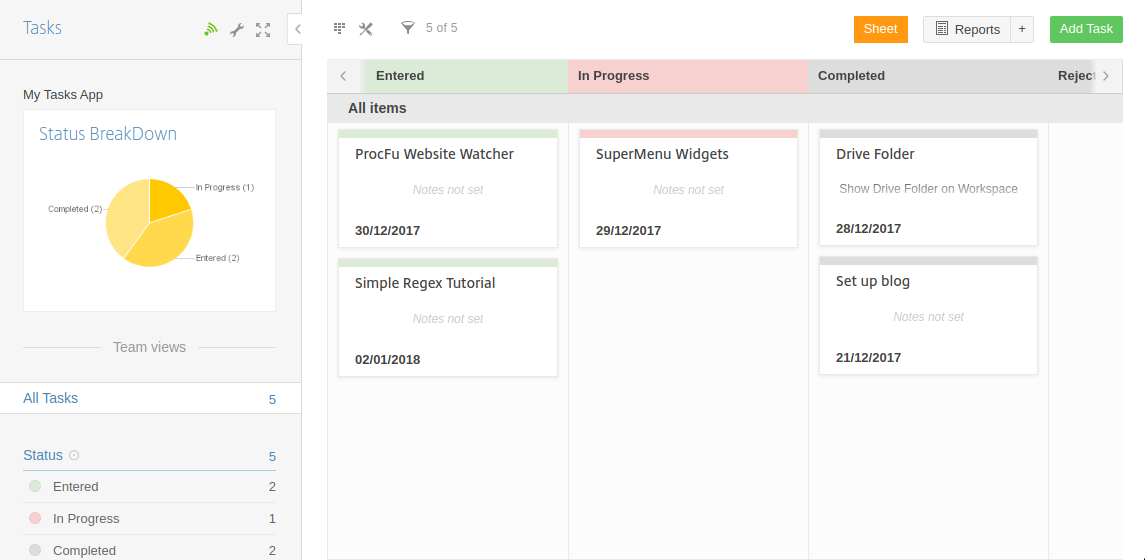Image resolution: width=1145 pixels, height=560 pixels.
Task: Click the green Add Task button
Action: pos(1085,29)
